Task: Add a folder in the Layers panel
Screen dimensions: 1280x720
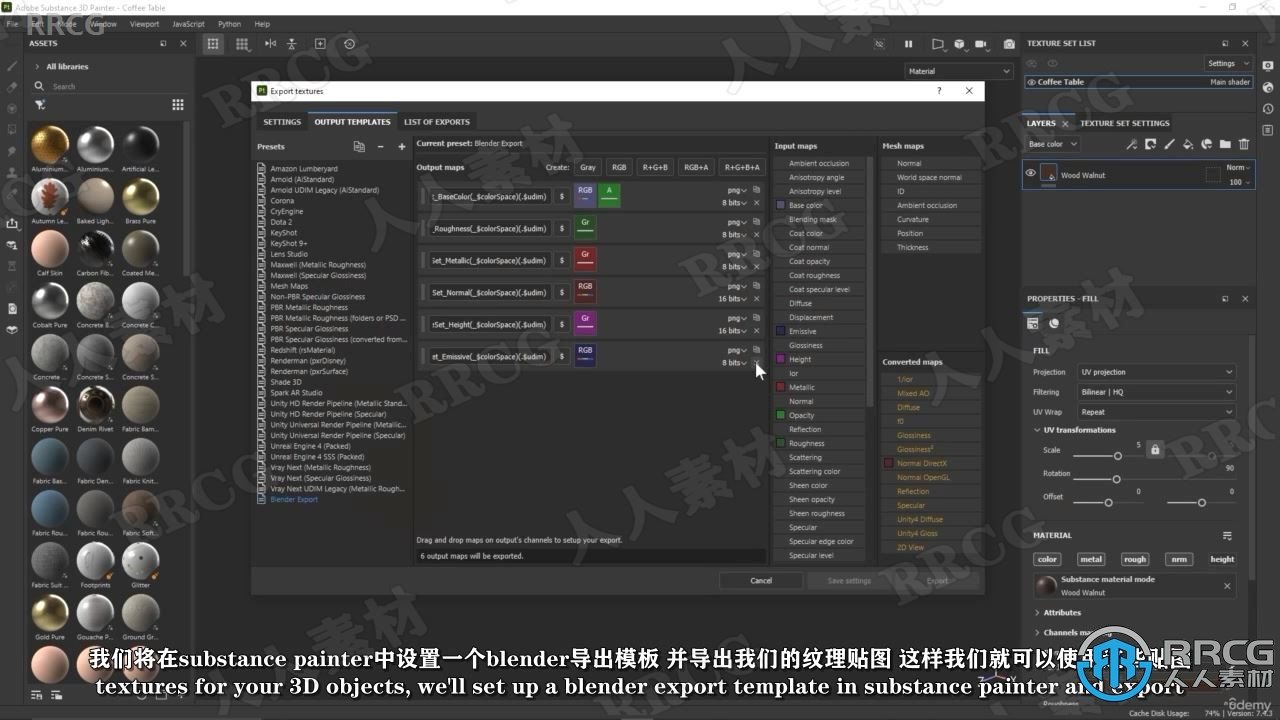Action: pyautogui.click(x=1225, y=144)
